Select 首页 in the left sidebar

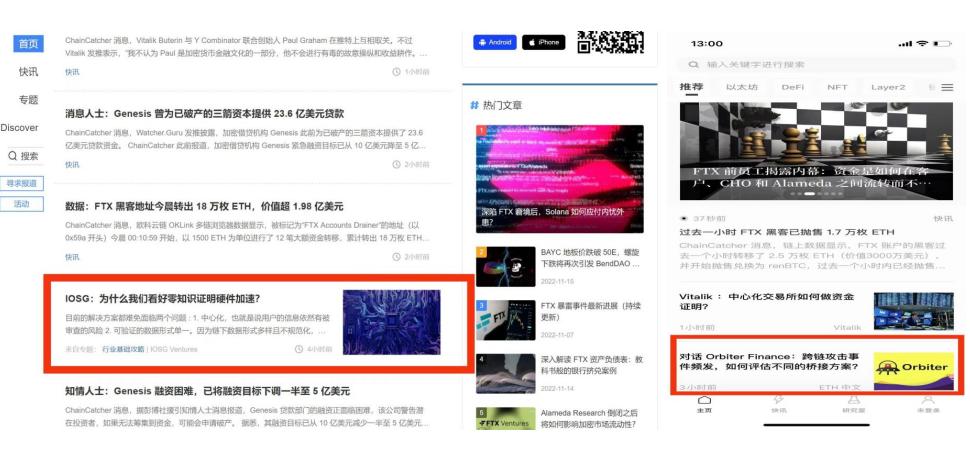(28, 44)
